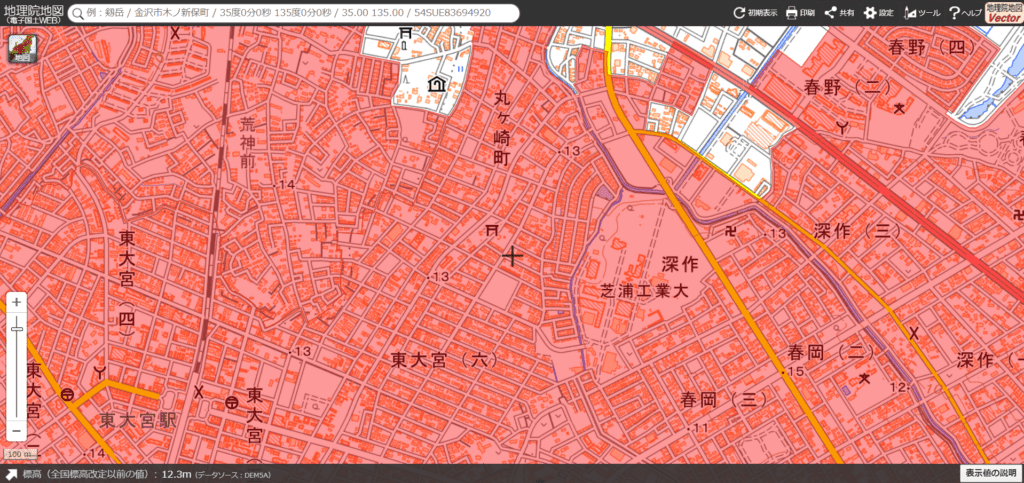Click the 地理院地図 logo
The height and width of the screenshot is (483, 1024).
[32, 13]
